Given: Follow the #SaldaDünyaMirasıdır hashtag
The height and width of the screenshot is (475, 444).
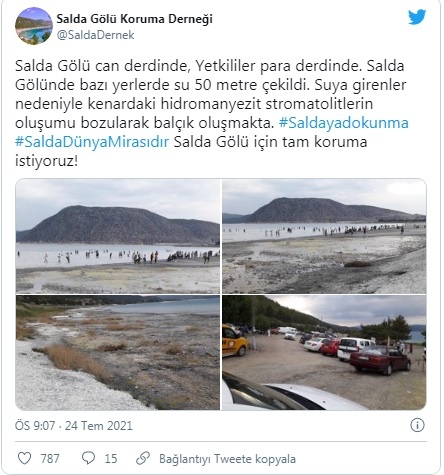Looking at the screenshot, I should tap(92, 142).
